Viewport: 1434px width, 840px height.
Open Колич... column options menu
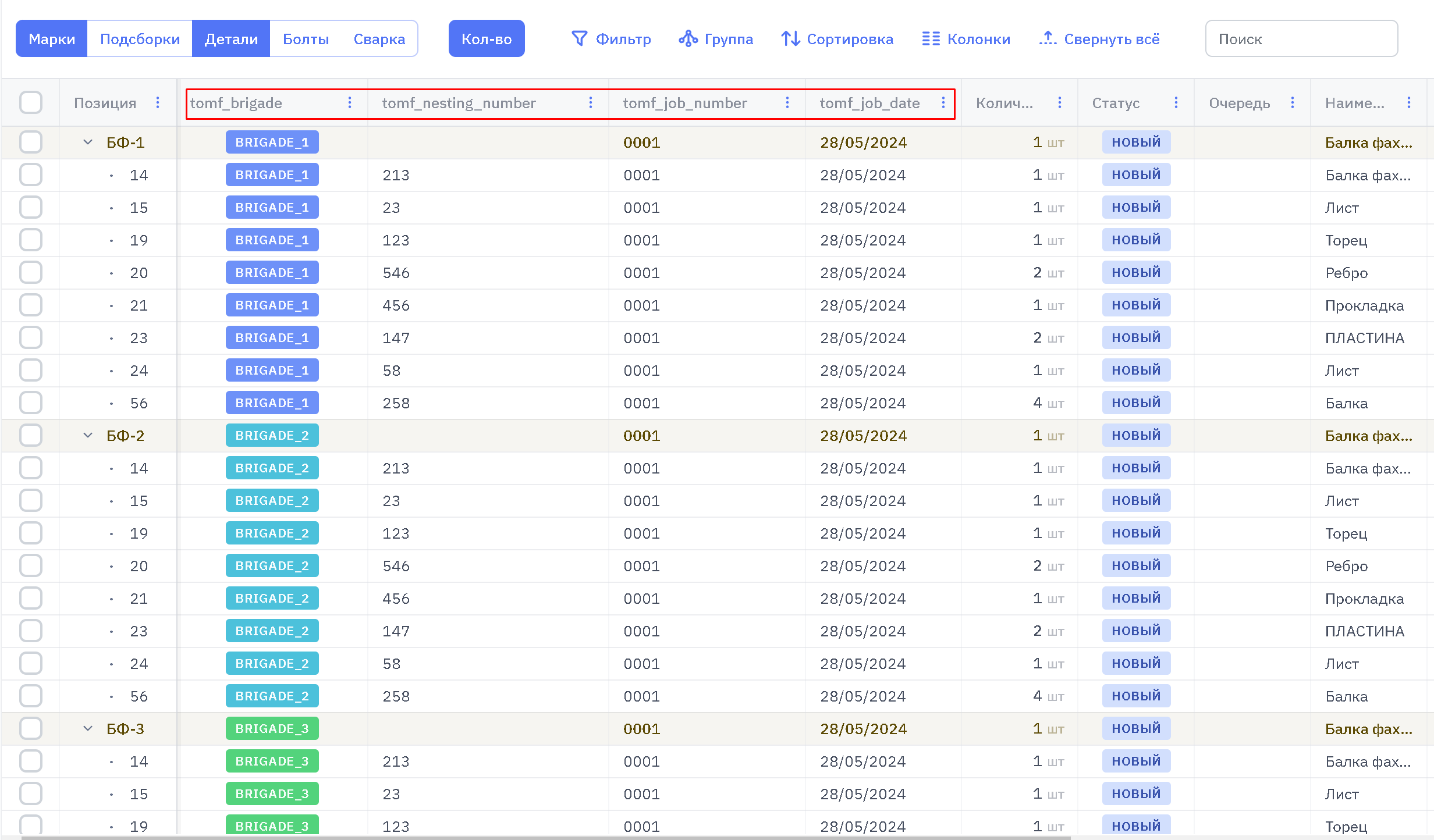tap(1060, 102)
